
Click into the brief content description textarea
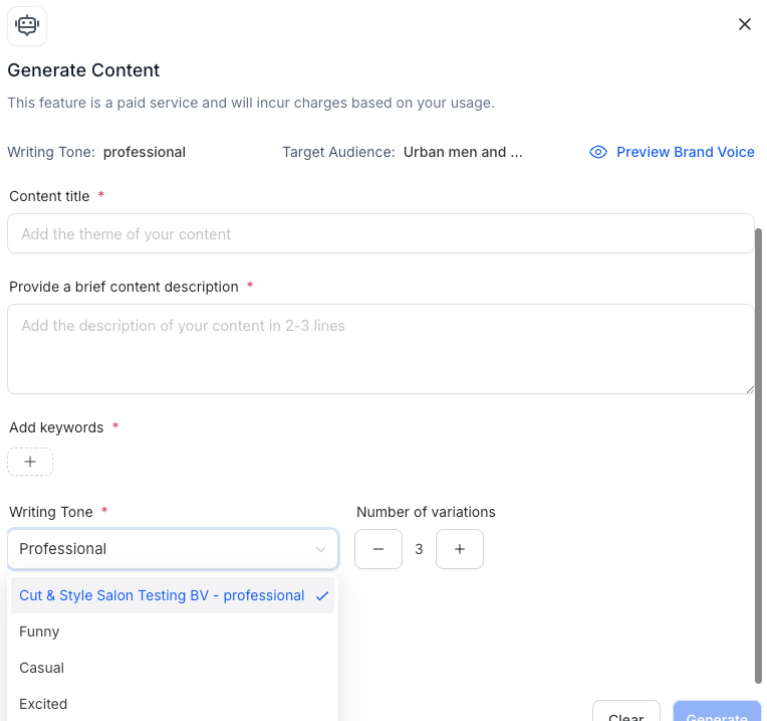pyautogui.click(x=380, y=349)
